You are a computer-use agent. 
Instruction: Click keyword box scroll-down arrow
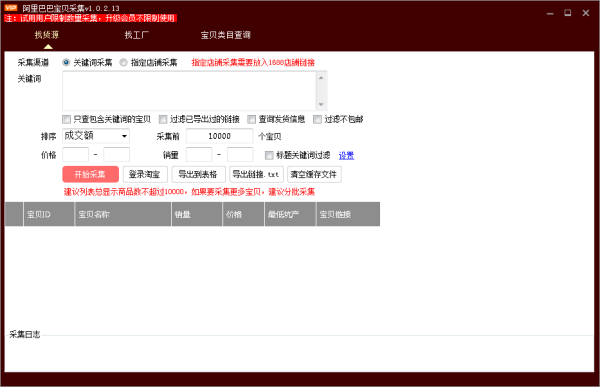click(x=321, y=104)
